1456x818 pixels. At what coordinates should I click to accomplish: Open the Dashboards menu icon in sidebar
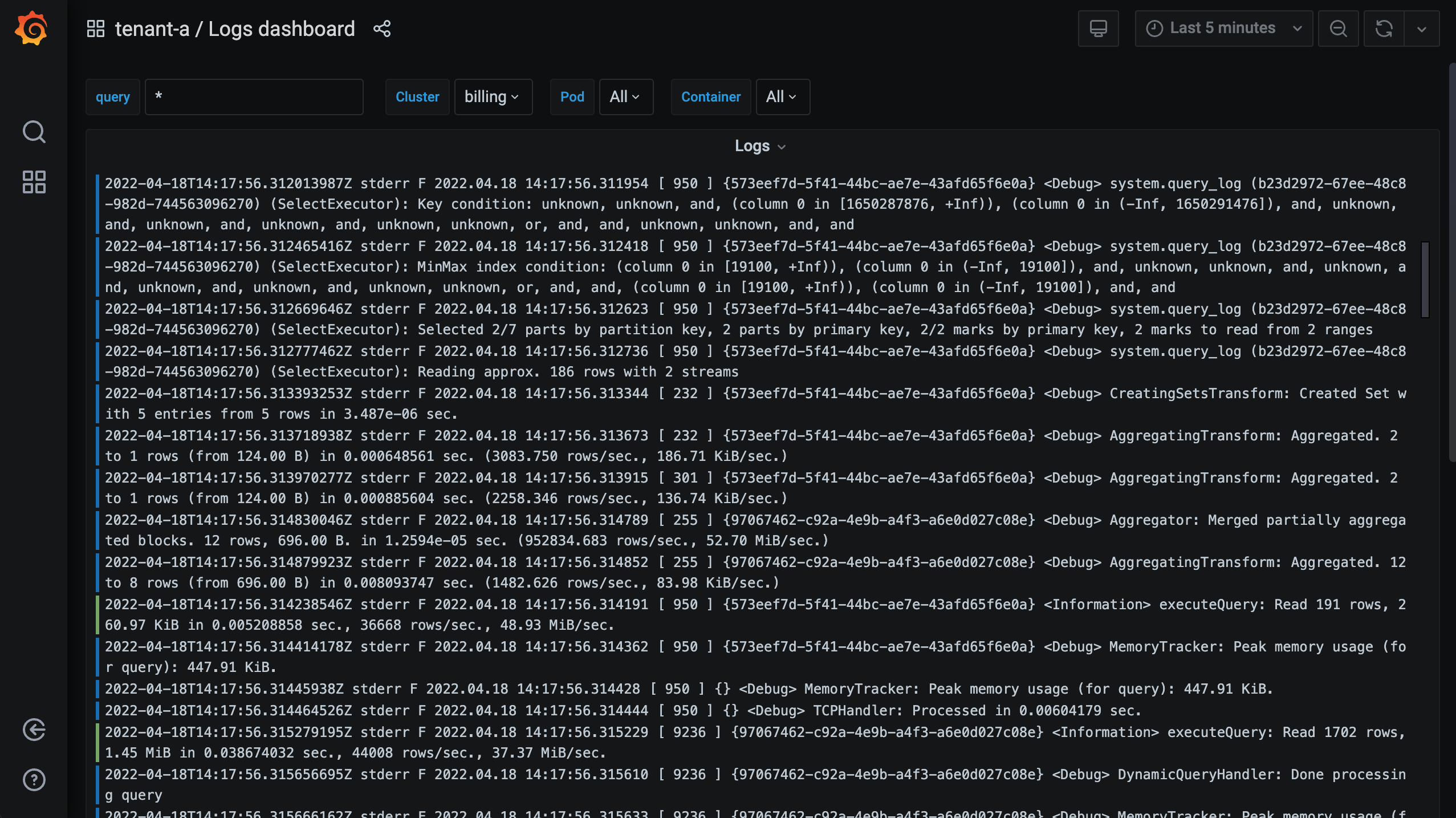click(34, 182)
